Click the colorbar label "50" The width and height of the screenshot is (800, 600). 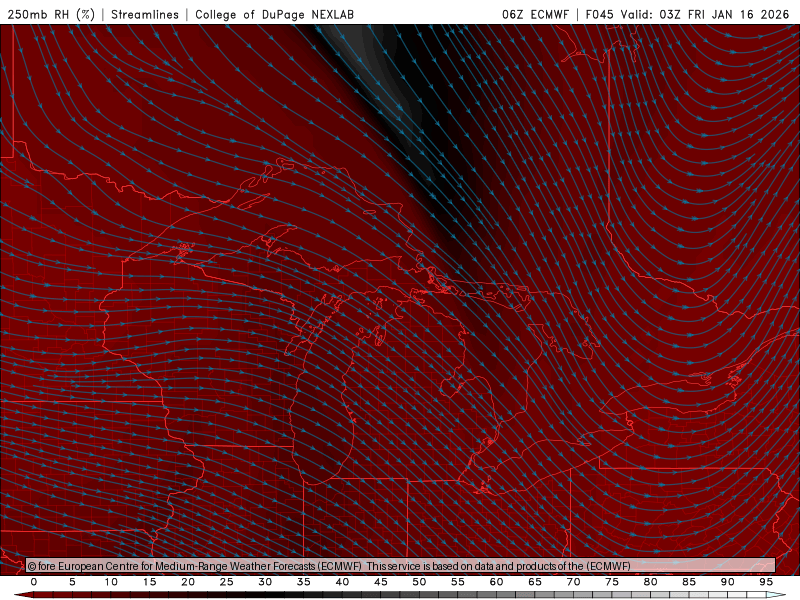click(x=419, y=582)
